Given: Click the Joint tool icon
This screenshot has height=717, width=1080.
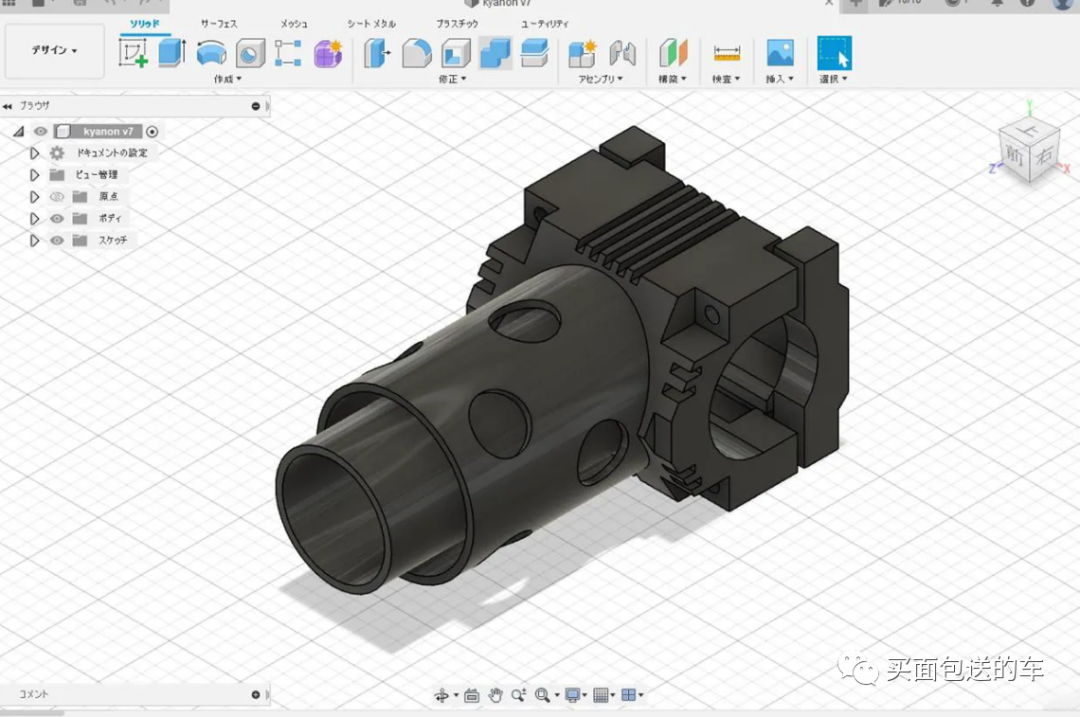Looking at the screenshot, I should [x=622, y=53].
